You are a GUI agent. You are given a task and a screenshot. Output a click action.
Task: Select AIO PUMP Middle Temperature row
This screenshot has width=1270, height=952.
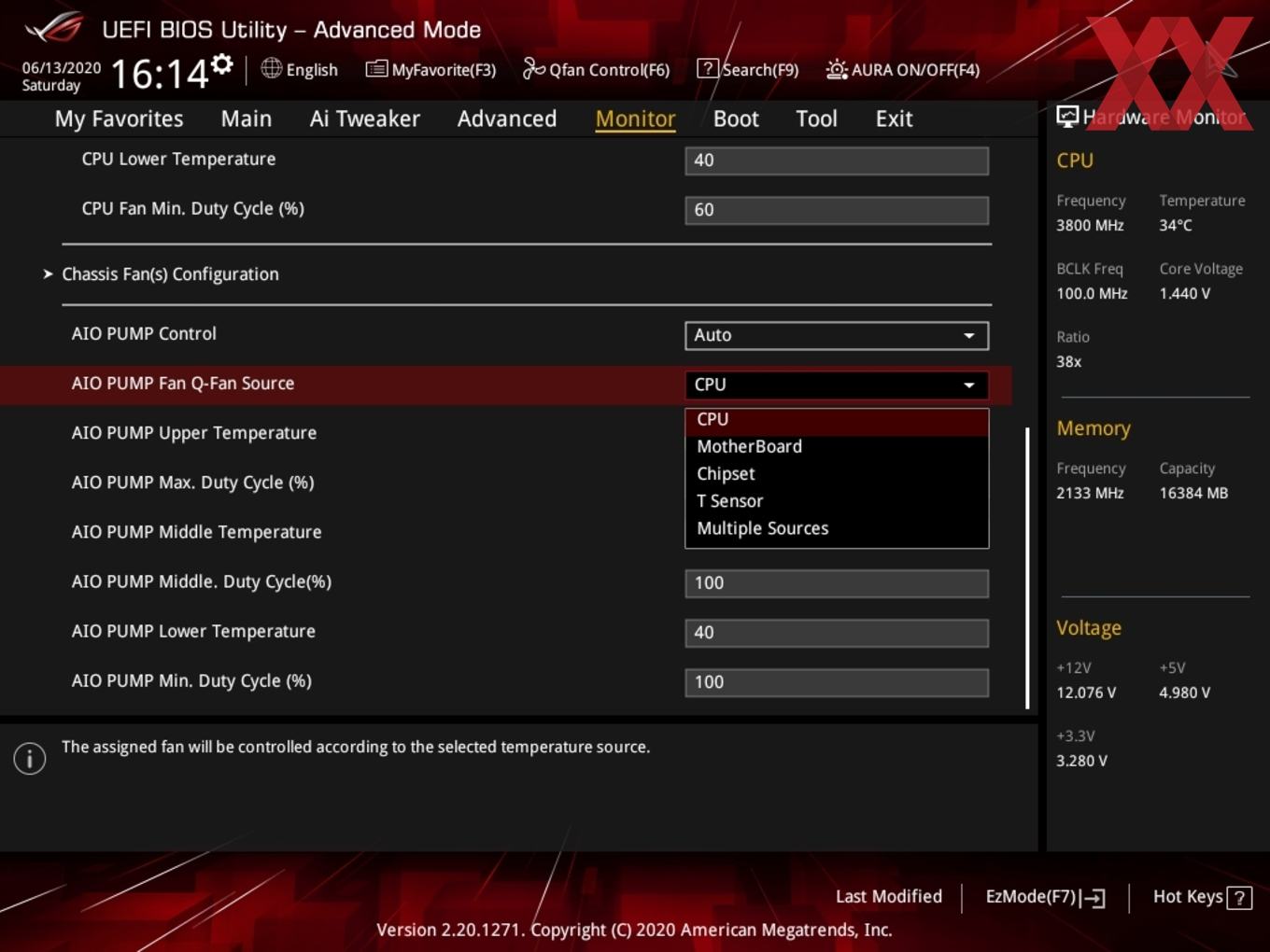point(196,532)
